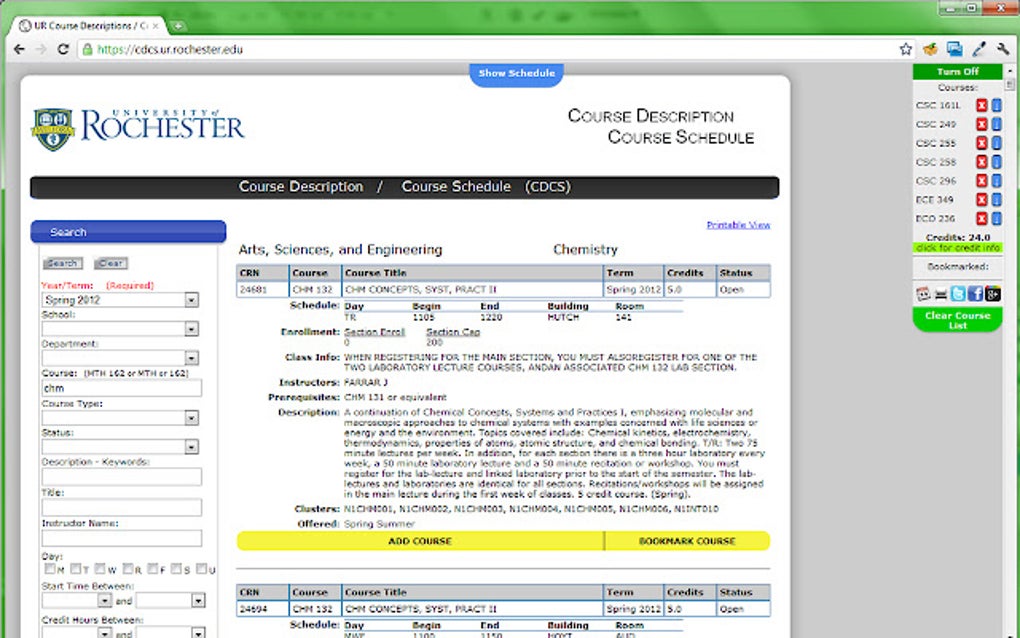Open the Section Cap link
1020x638 pixels.
pyautogui.click(x=453, y=332)
